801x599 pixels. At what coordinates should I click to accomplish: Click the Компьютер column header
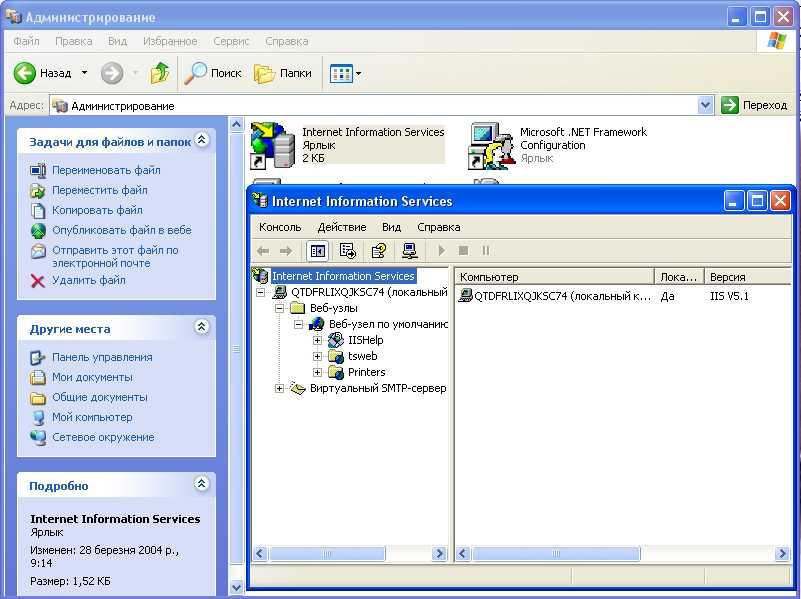click(x=555, y=277)
